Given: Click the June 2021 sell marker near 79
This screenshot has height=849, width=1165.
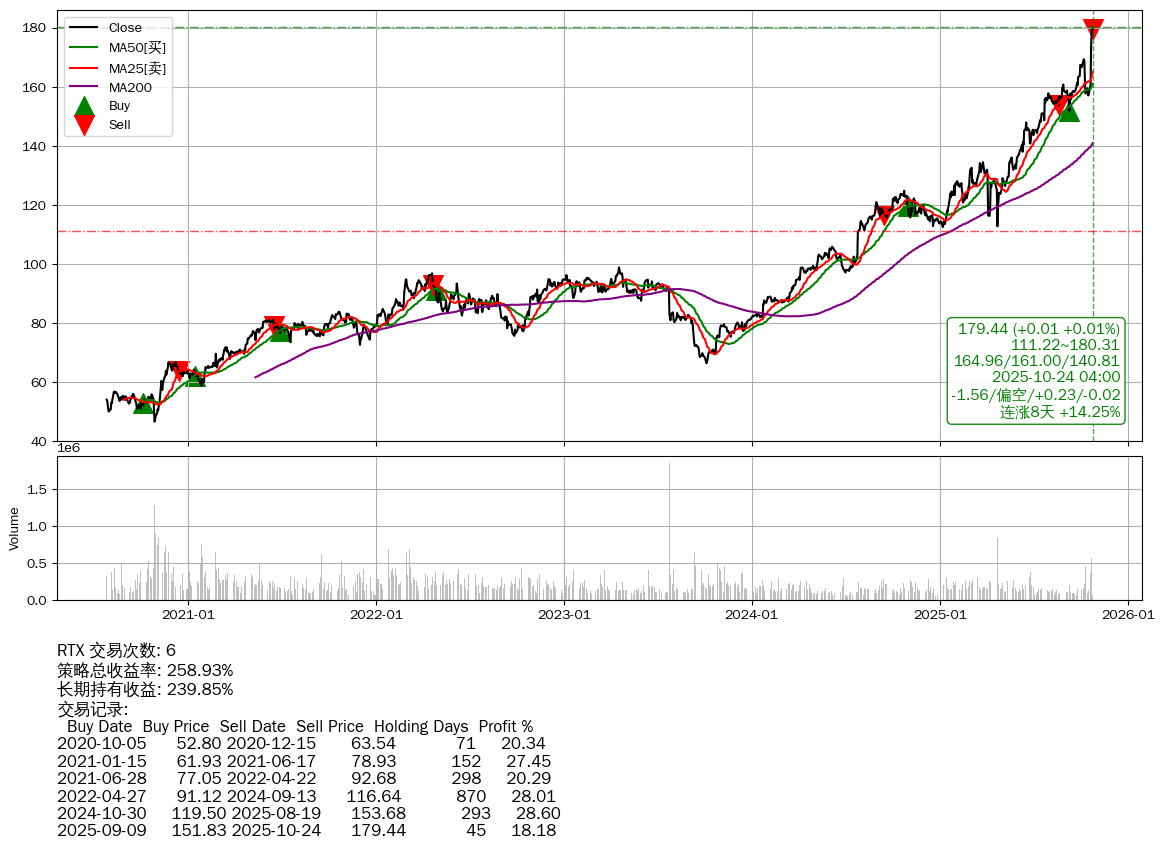Looking at the screenshot, I should (275, 325).
